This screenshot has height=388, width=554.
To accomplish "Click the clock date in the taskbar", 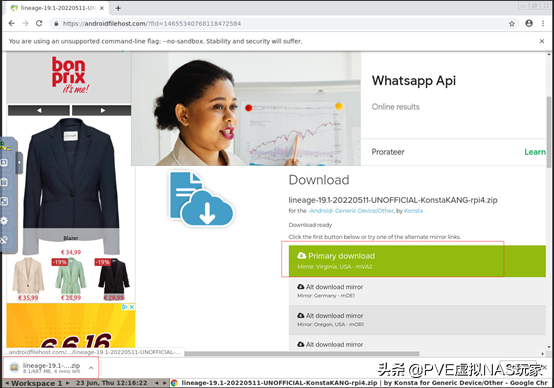I will [111, 383].
